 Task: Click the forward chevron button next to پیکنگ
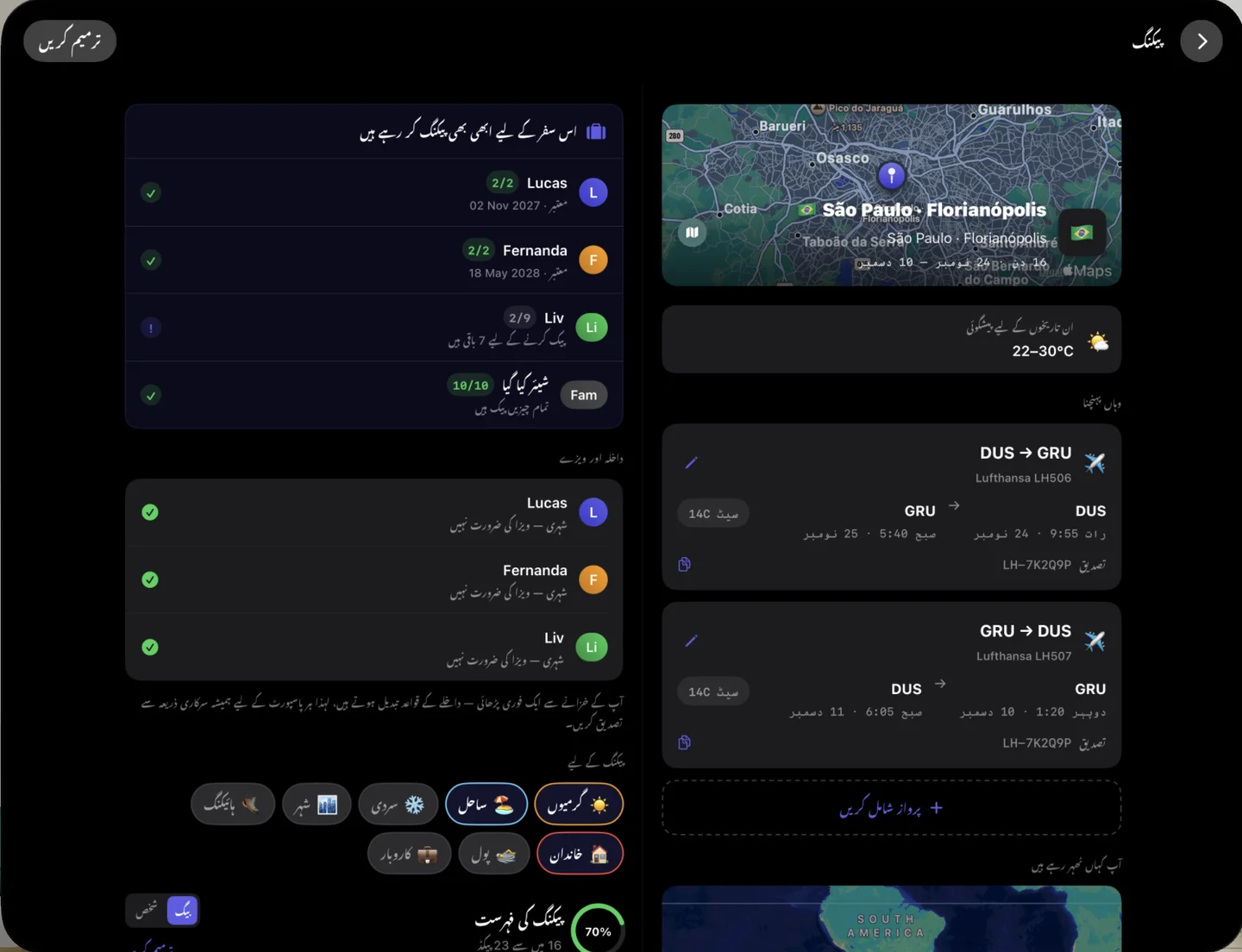click(1201, 41)
